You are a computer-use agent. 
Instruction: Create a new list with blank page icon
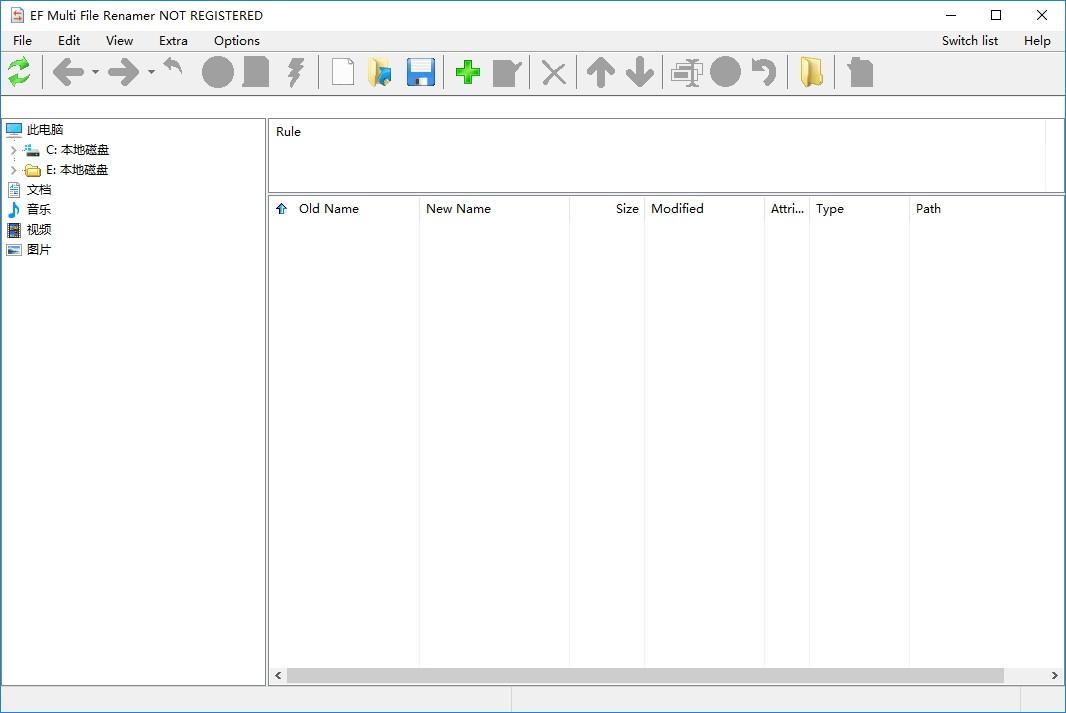tap(343, 72)
